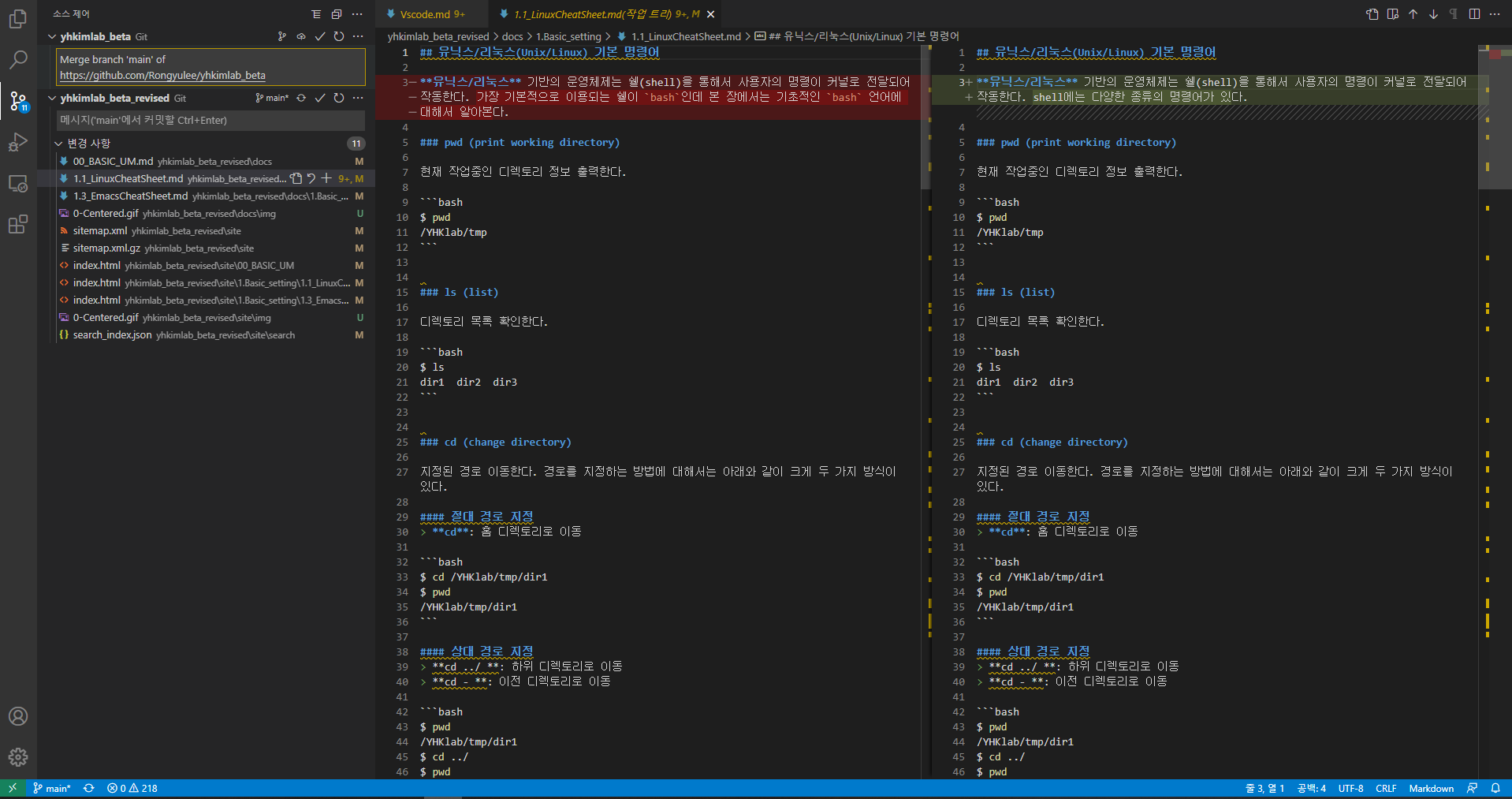Refresh yhkimlab_beta_revised repository
Viewport: 1512px width, 799px height.
coord(339,98)
